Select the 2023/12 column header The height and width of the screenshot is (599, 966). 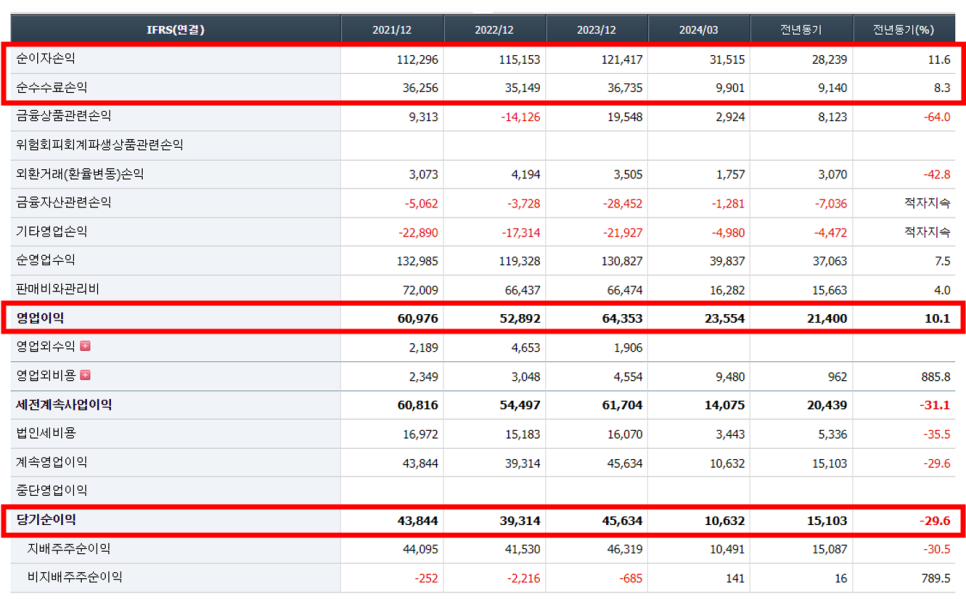click(x=596, y=30)
